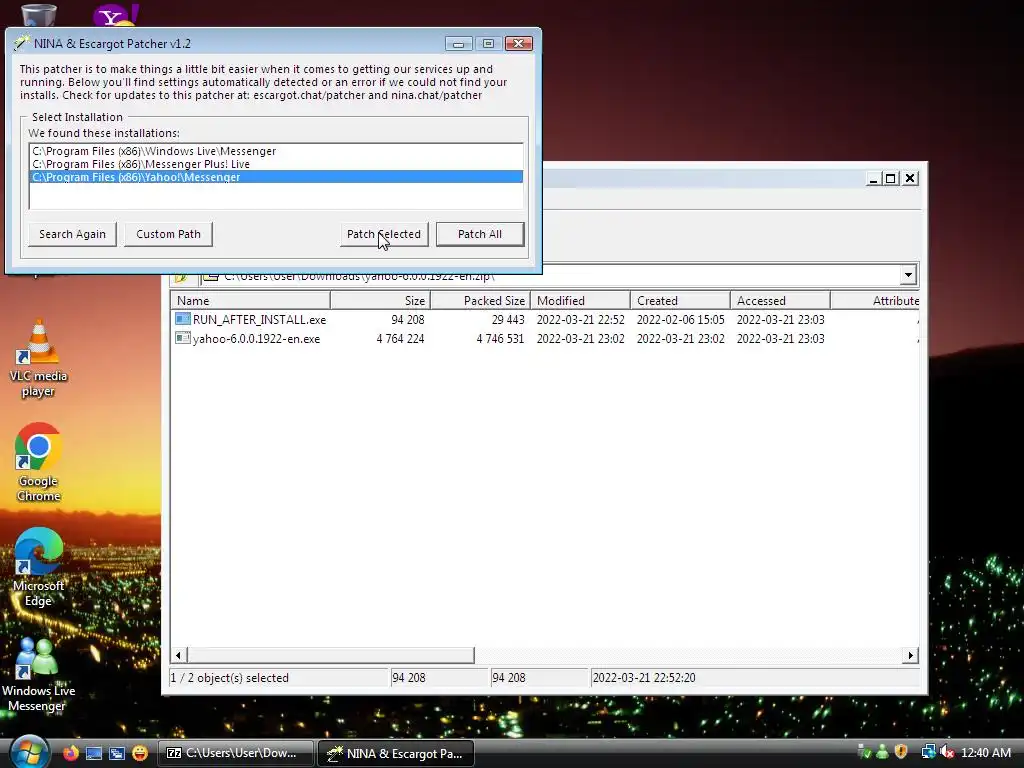Viewport: 1024px width, 768px height.
Task: Launch Yahoo Messenger smiley quick launch icon
Action: click(140, 753)
